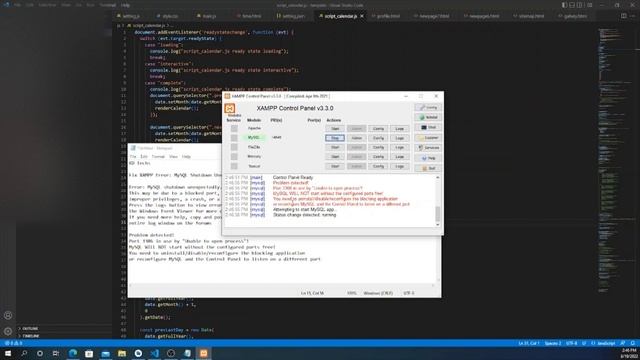Image resolution: width=640 pixels, height=360 pixels.
Task: Switch to Notepad icon on taskbar
Action: [187, 353]
